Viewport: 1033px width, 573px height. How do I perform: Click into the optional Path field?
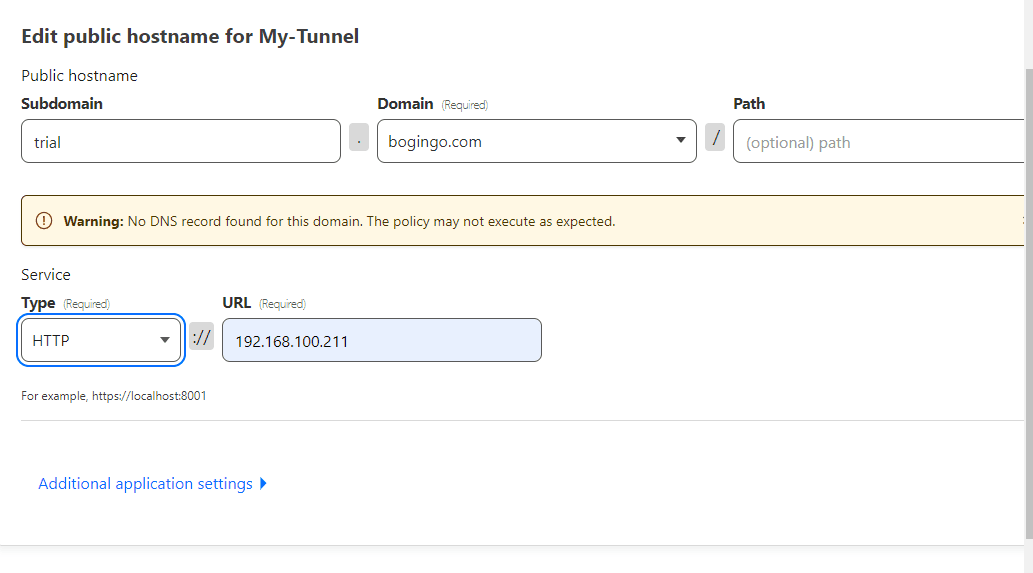click(878, 141)
